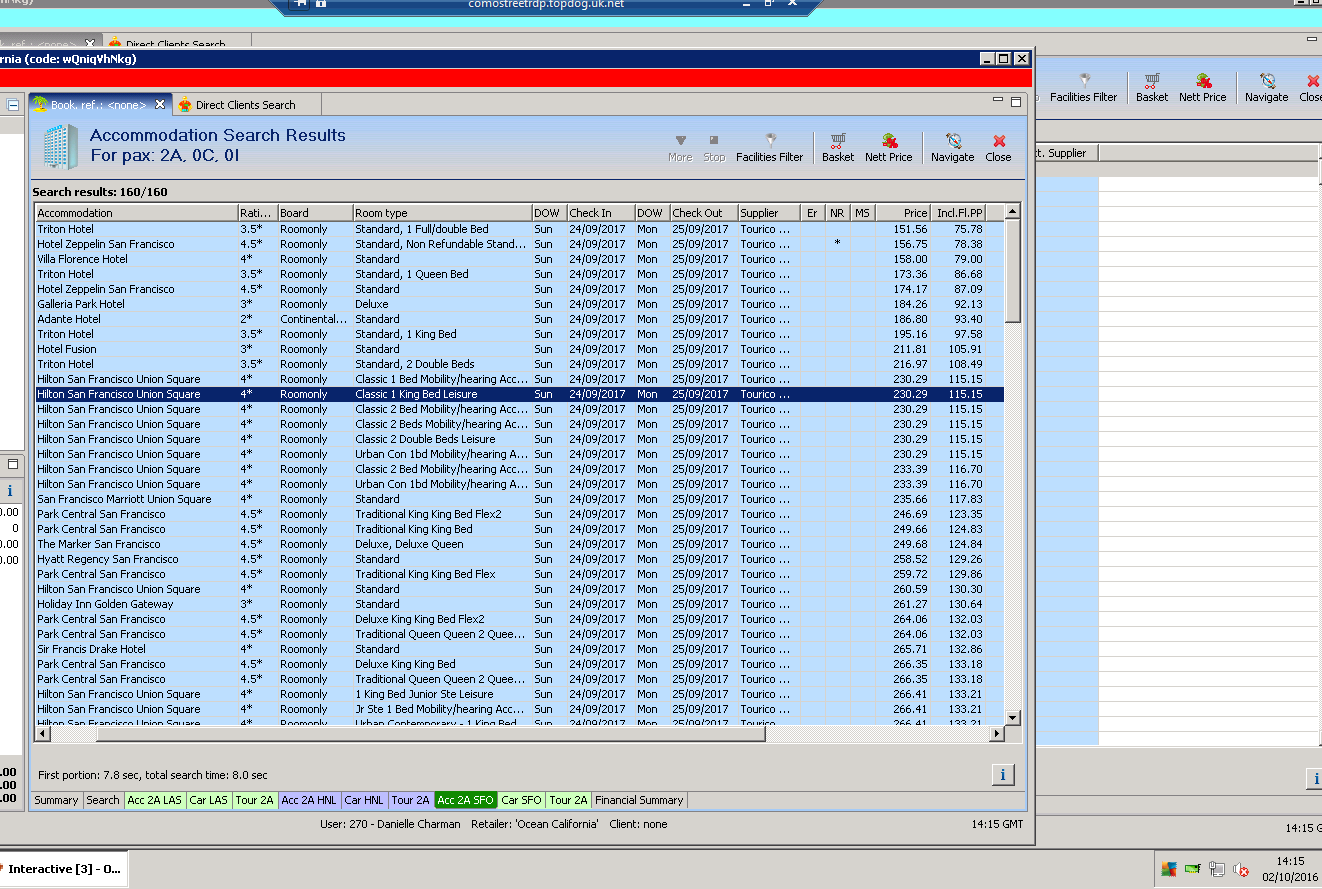Open the Facilities Filter tool
The height and width of the screenshot is (889, 1322).
coord(769,148)
